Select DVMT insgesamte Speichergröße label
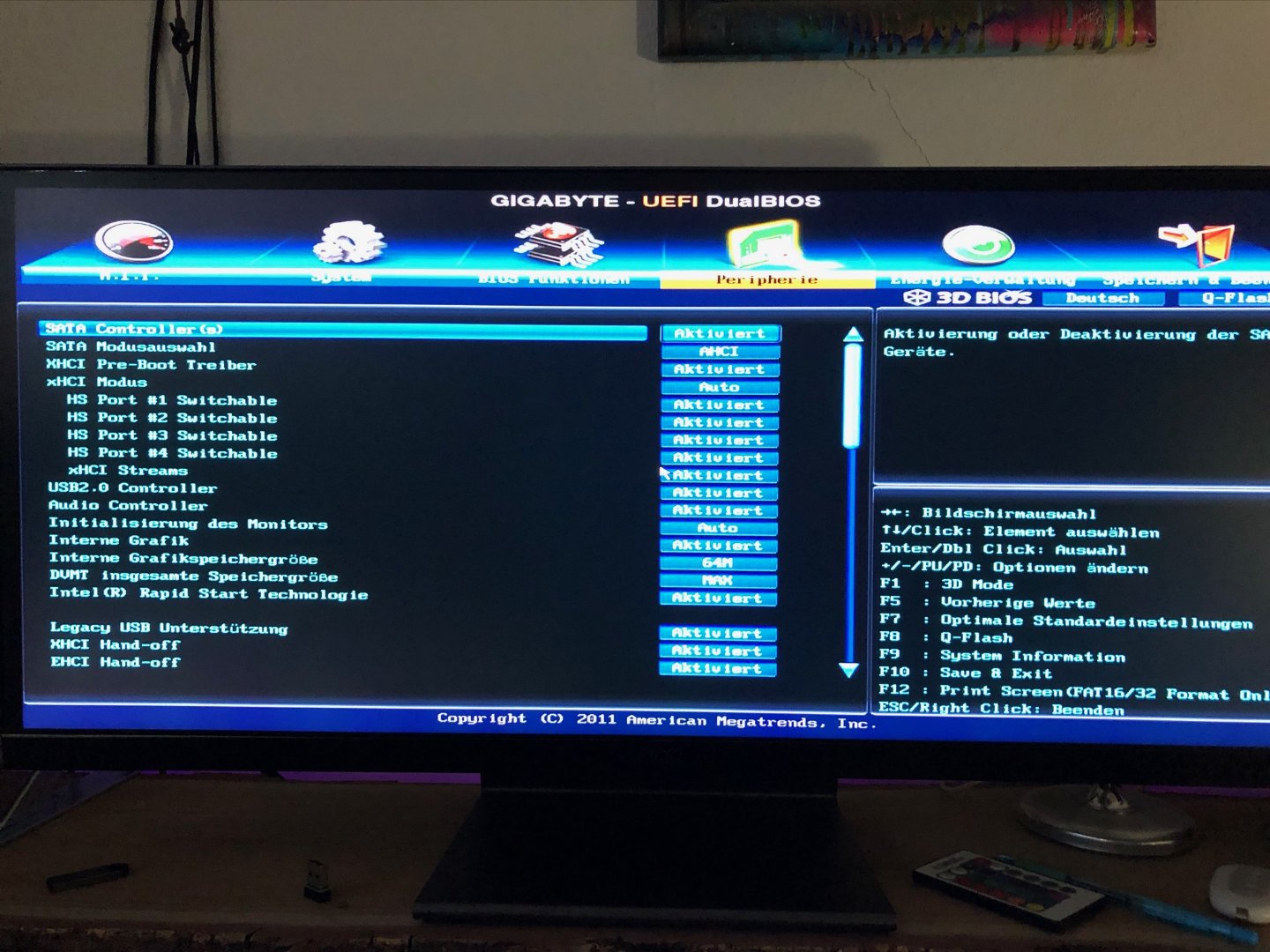Image resolution: width=1270 pixels, height=952 pixels. coord(194,576)
